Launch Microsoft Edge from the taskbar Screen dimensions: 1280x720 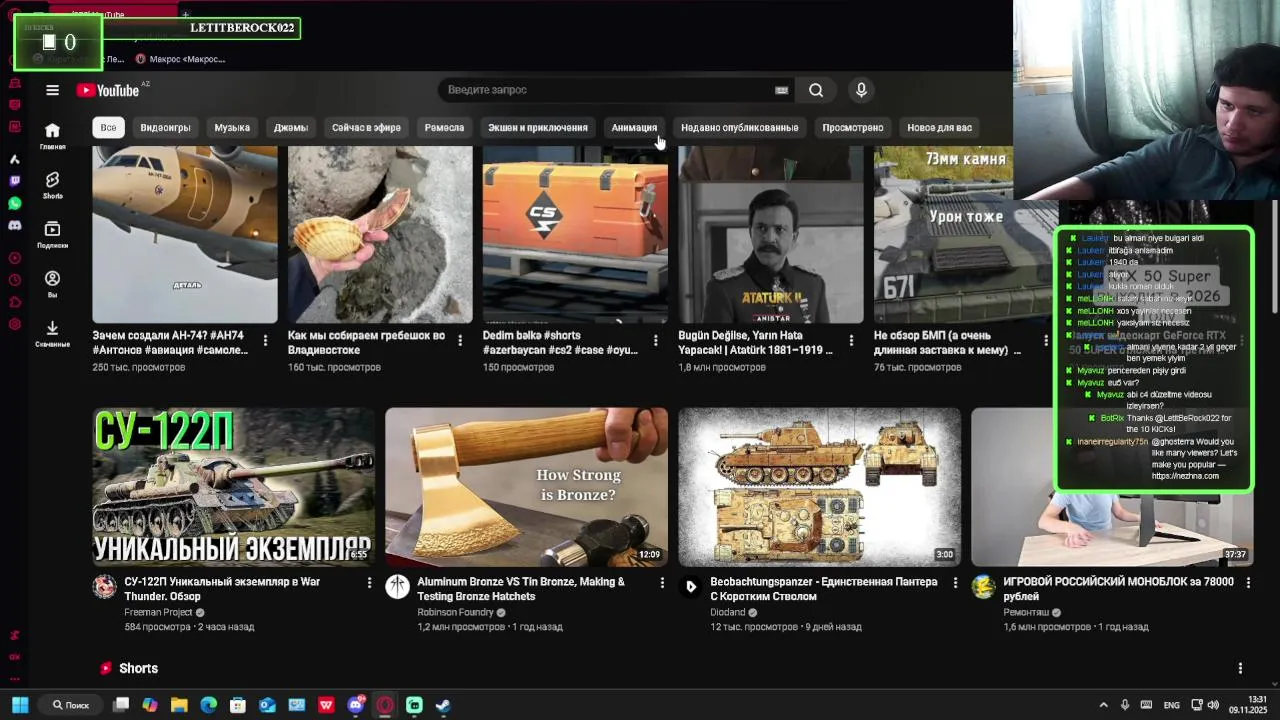pos(208,705)
